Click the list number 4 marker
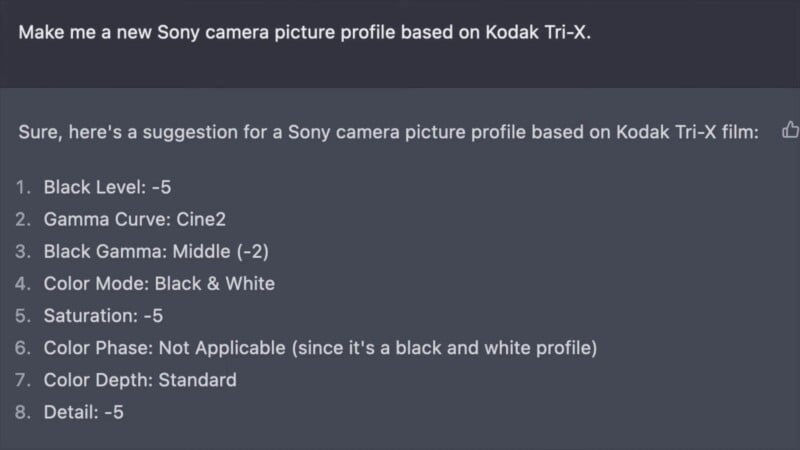This screenshot has width=800, height=450. pos(23,284)
